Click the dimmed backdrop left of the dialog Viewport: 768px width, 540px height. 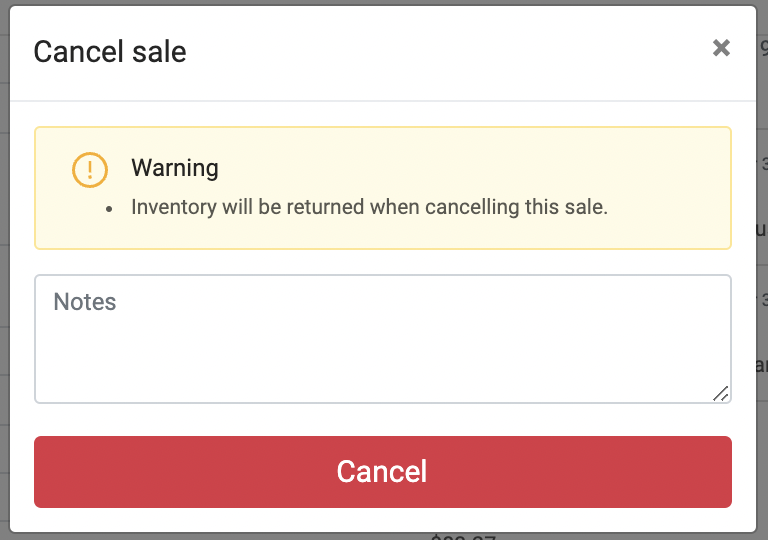(x=4, y=300)
